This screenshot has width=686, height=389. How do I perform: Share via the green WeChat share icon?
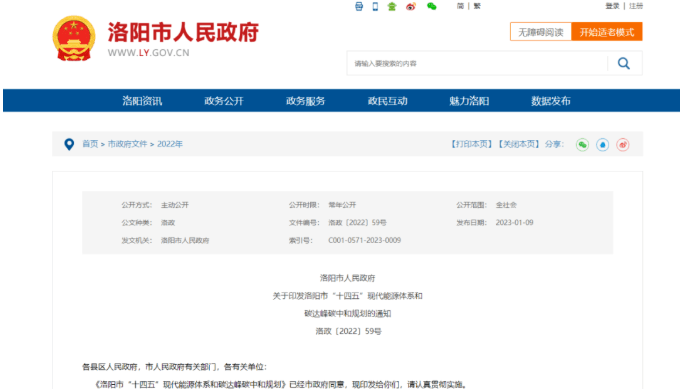pos(582,144)
